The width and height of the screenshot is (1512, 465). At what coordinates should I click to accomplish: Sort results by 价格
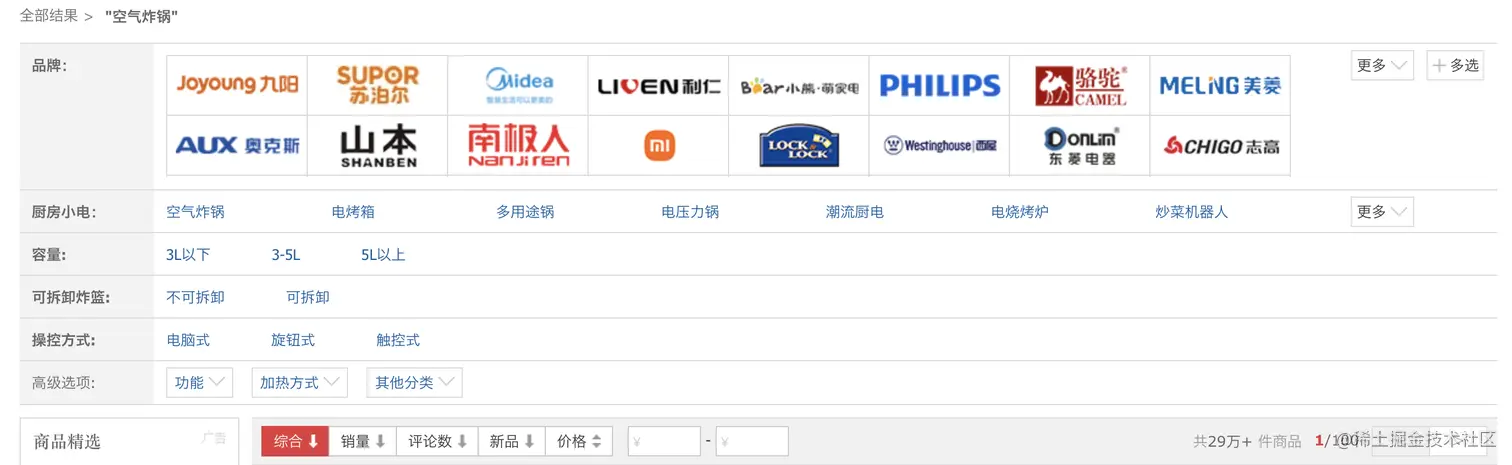tap(579, 441)
